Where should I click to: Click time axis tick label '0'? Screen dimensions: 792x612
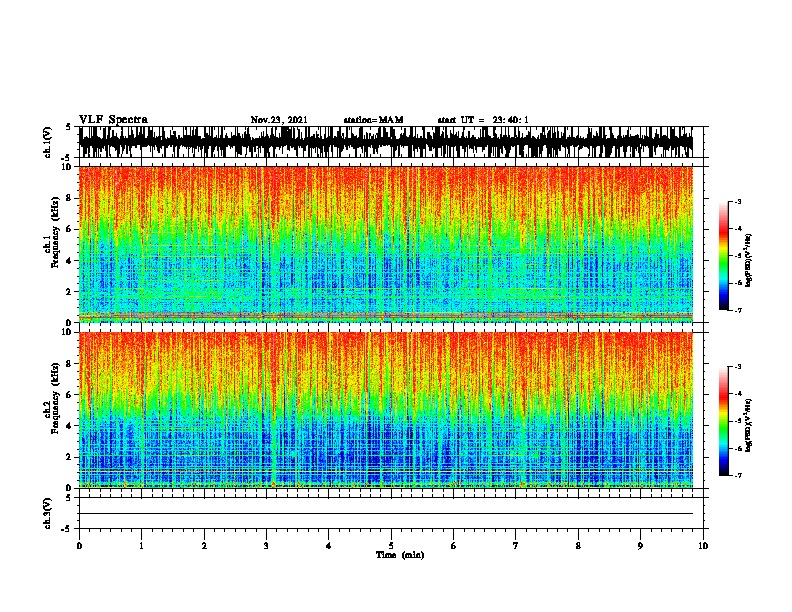coord(79,546)
